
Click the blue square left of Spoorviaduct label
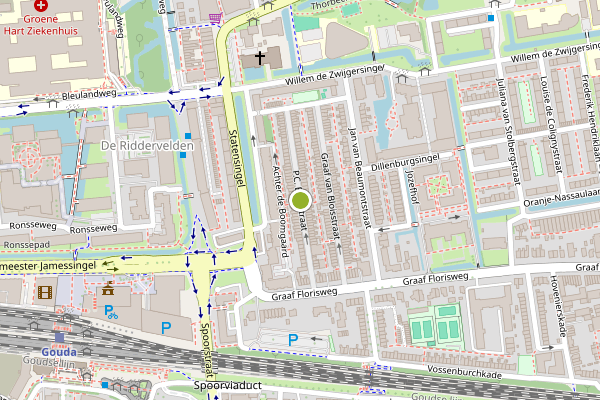(x=105, y=385)
